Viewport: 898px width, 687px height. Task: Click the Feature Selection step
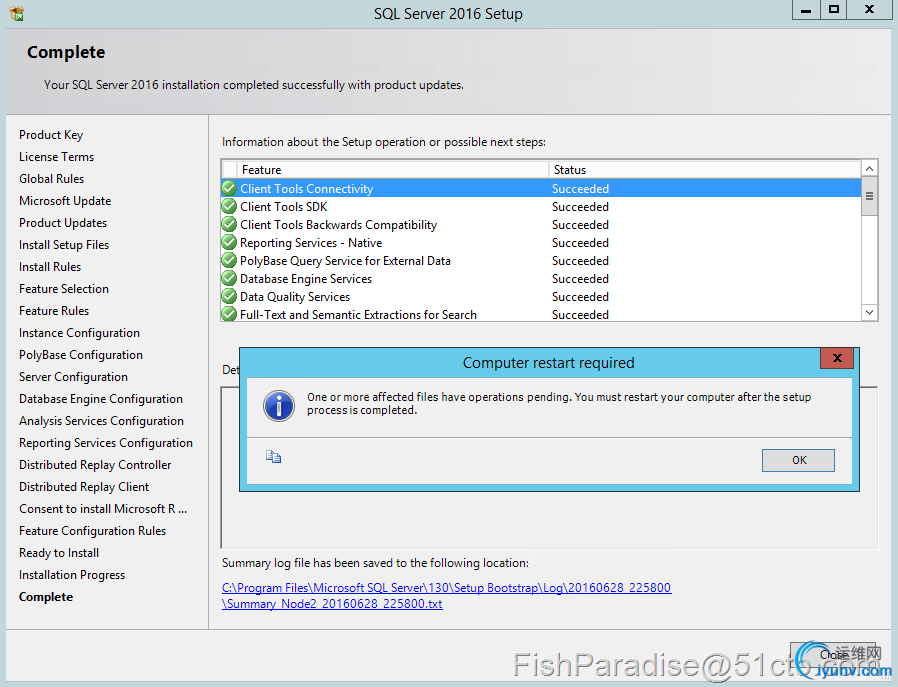coord(64,289)
